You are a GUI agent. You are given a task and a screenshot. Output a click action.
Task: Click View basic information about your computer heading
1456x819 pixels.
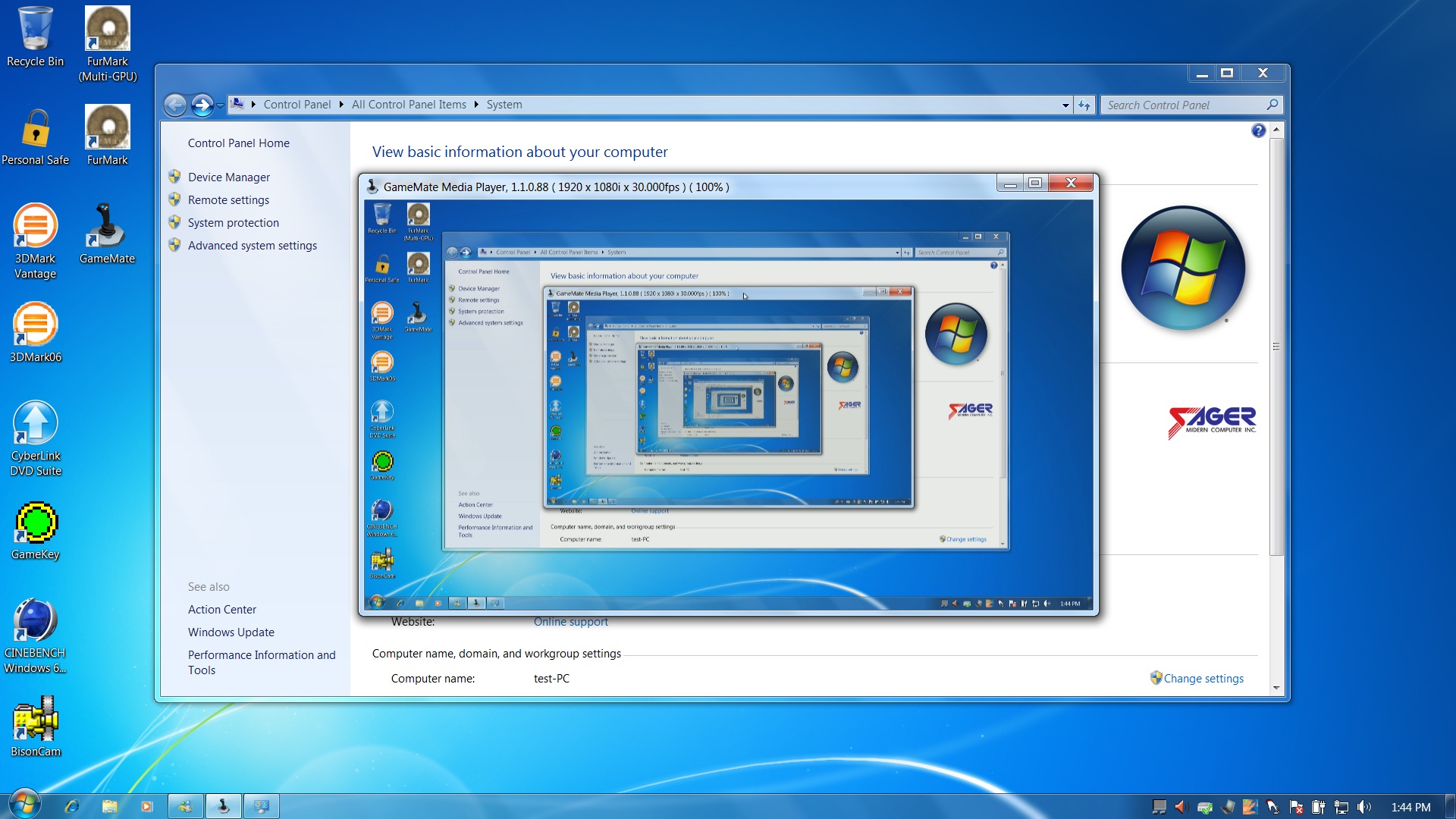[x=519, y=152]
